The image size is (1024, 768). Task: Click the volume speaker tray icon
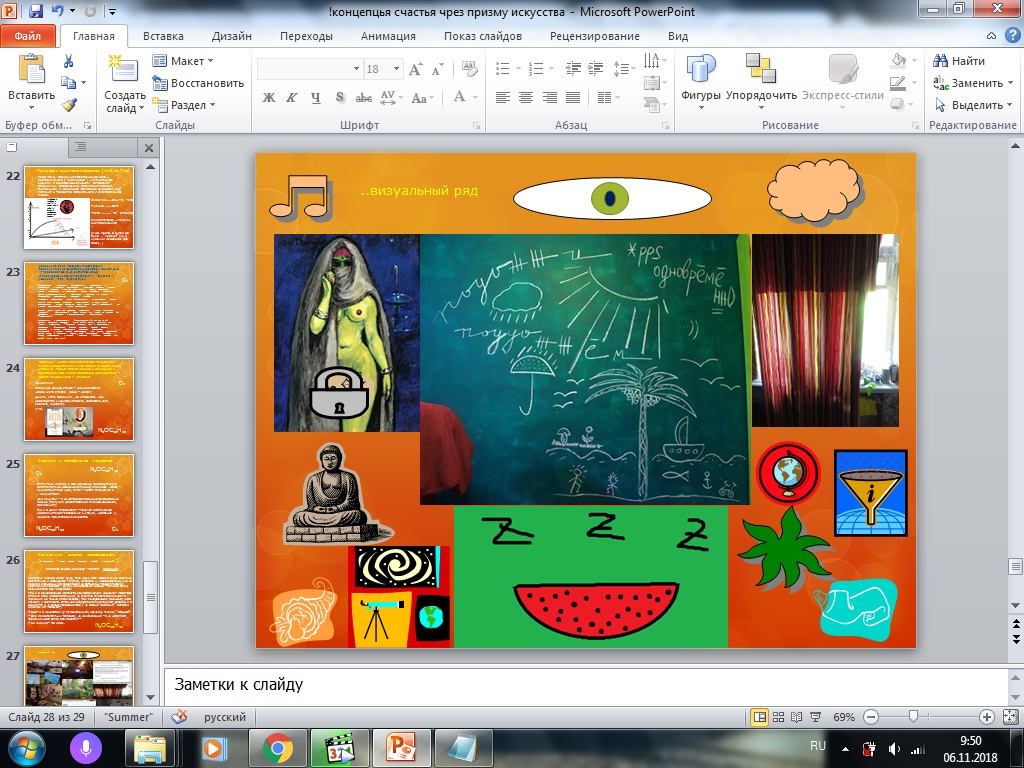(x=894, y=749)
